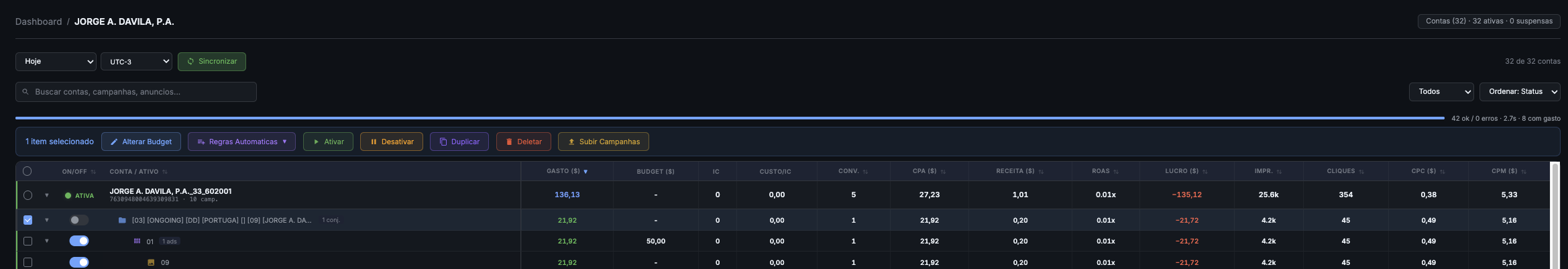The height and width of the screenshot is (269, 1568).
Task: Click the pause icon on Desativar
Action: [374, 142]
